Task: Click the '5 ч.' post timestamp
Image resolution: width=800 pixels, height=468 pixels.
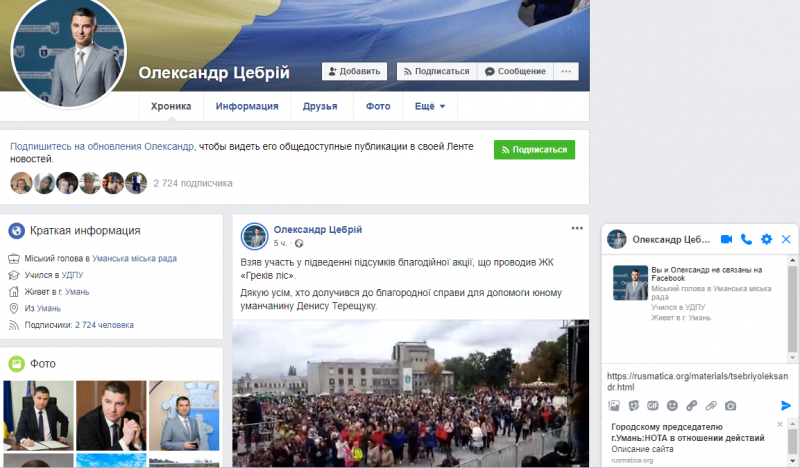Action: [280, 243]
